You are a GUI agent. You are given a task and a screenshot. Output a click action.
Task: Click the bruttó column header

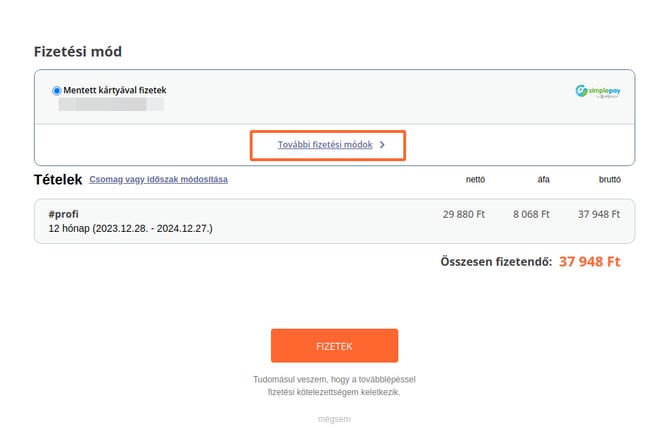point(608,180)
